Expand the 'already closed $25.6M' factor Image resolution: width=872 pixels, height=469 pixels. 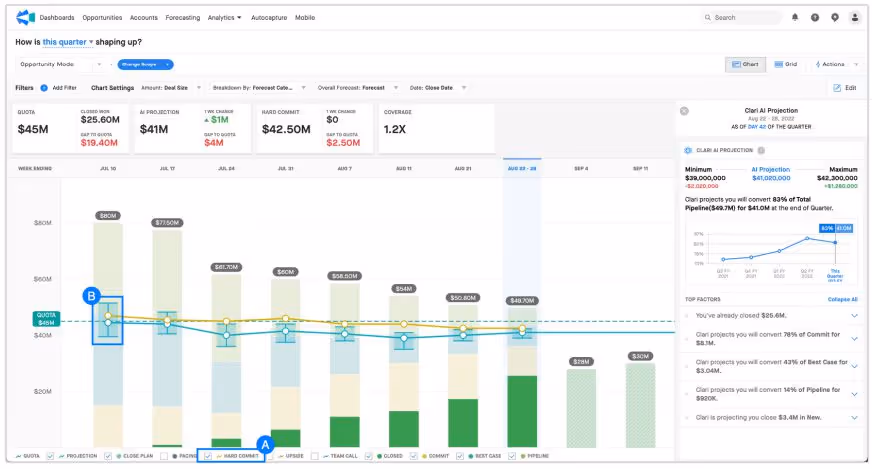[854, 316]
